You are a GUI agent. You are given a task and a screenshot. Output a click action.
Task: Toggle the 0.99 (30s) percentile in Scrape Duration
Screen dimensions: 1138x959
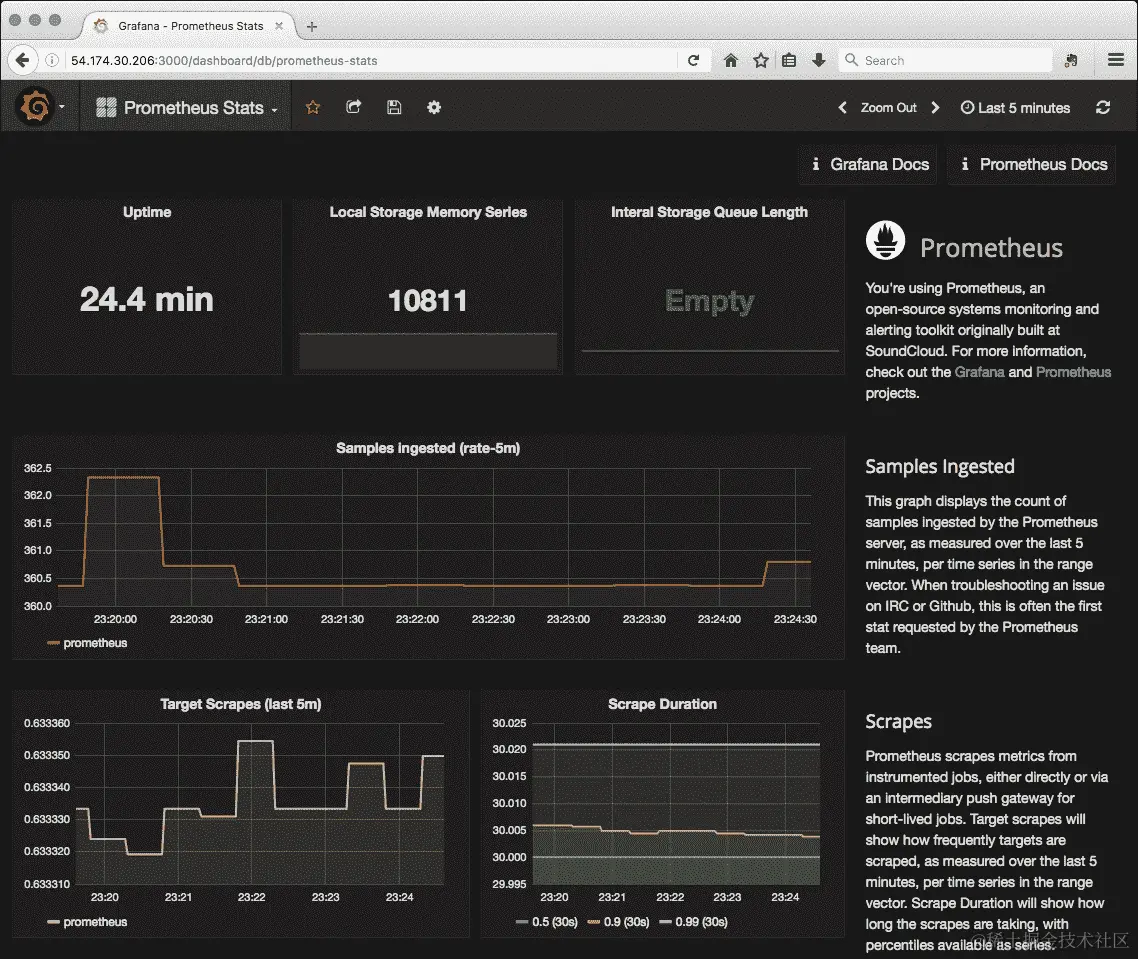[700, 921]
